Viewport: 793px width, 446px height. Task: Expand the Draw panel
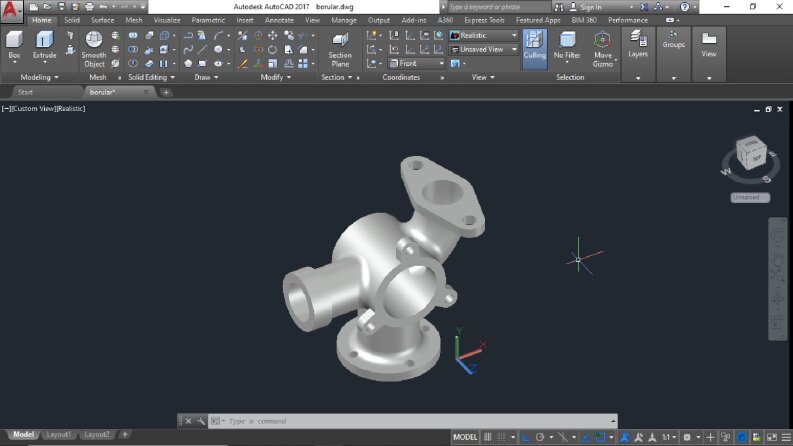click(206, 77)
